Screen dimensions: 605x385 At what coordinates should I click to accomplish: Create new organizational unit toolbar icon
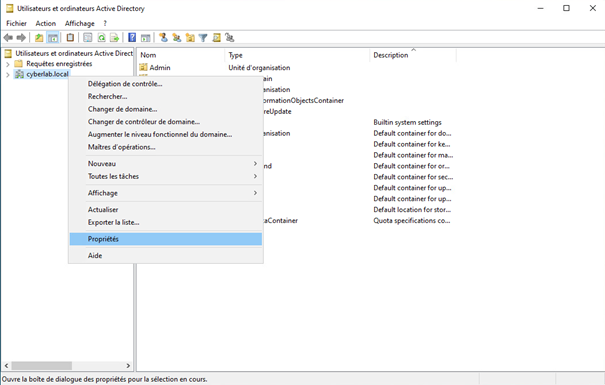[x=190, y=38]
